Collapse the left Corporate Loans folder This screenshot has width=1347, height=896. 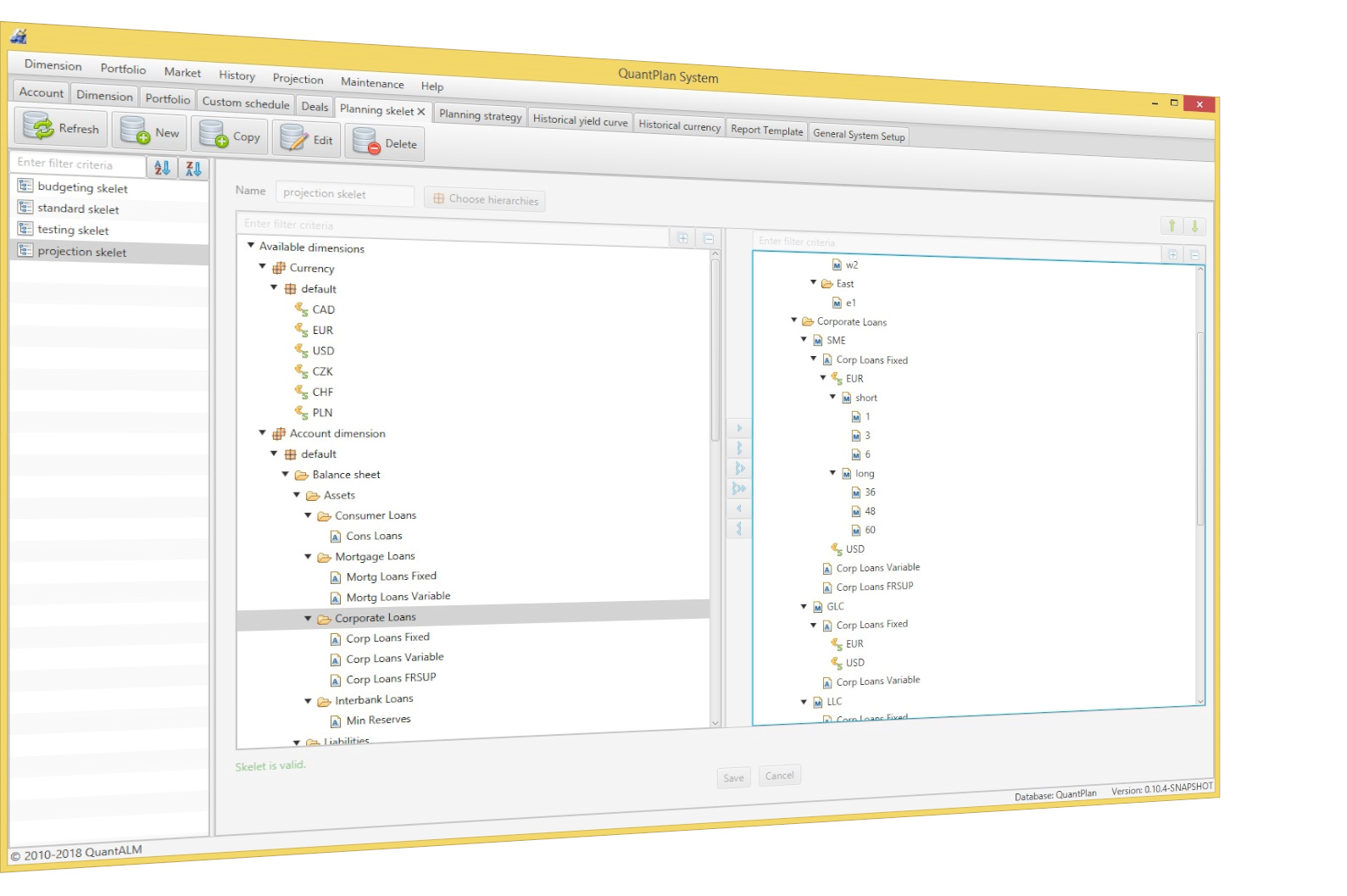coord(308,618)
